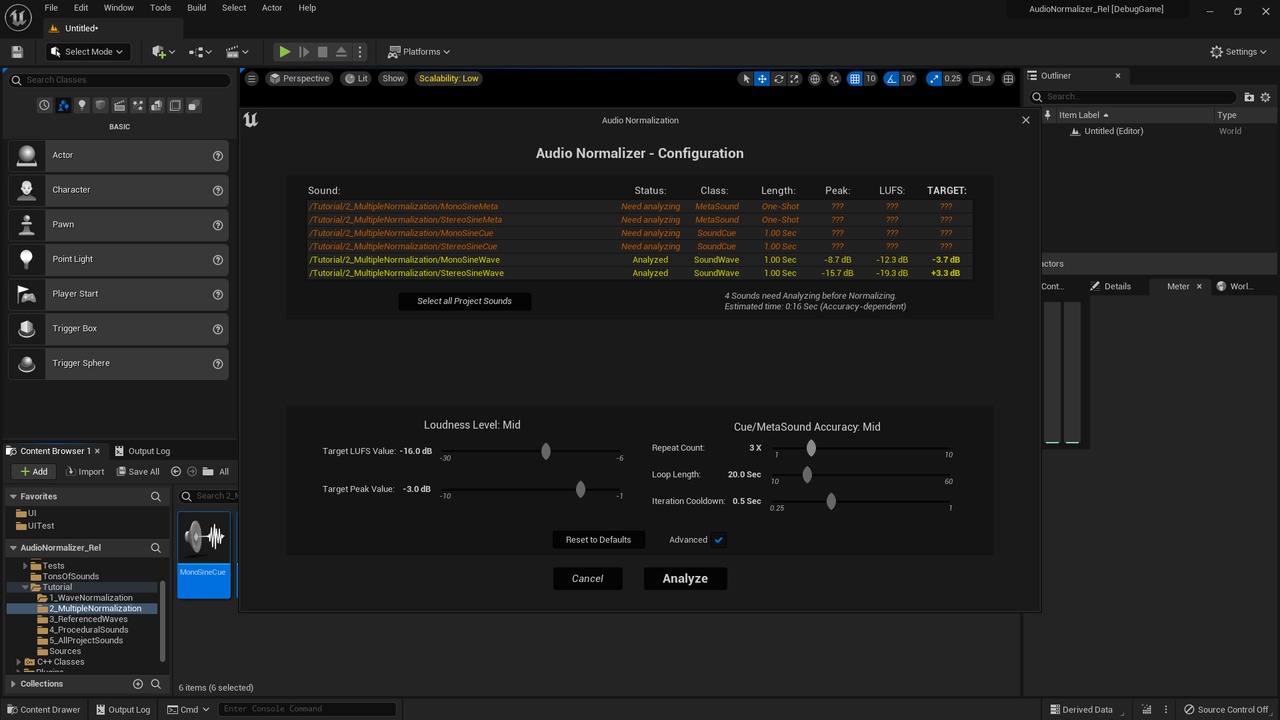Click the Import button in Content Browser
The width and height of the screenshot is (1280, 720).
coord(84,472)
